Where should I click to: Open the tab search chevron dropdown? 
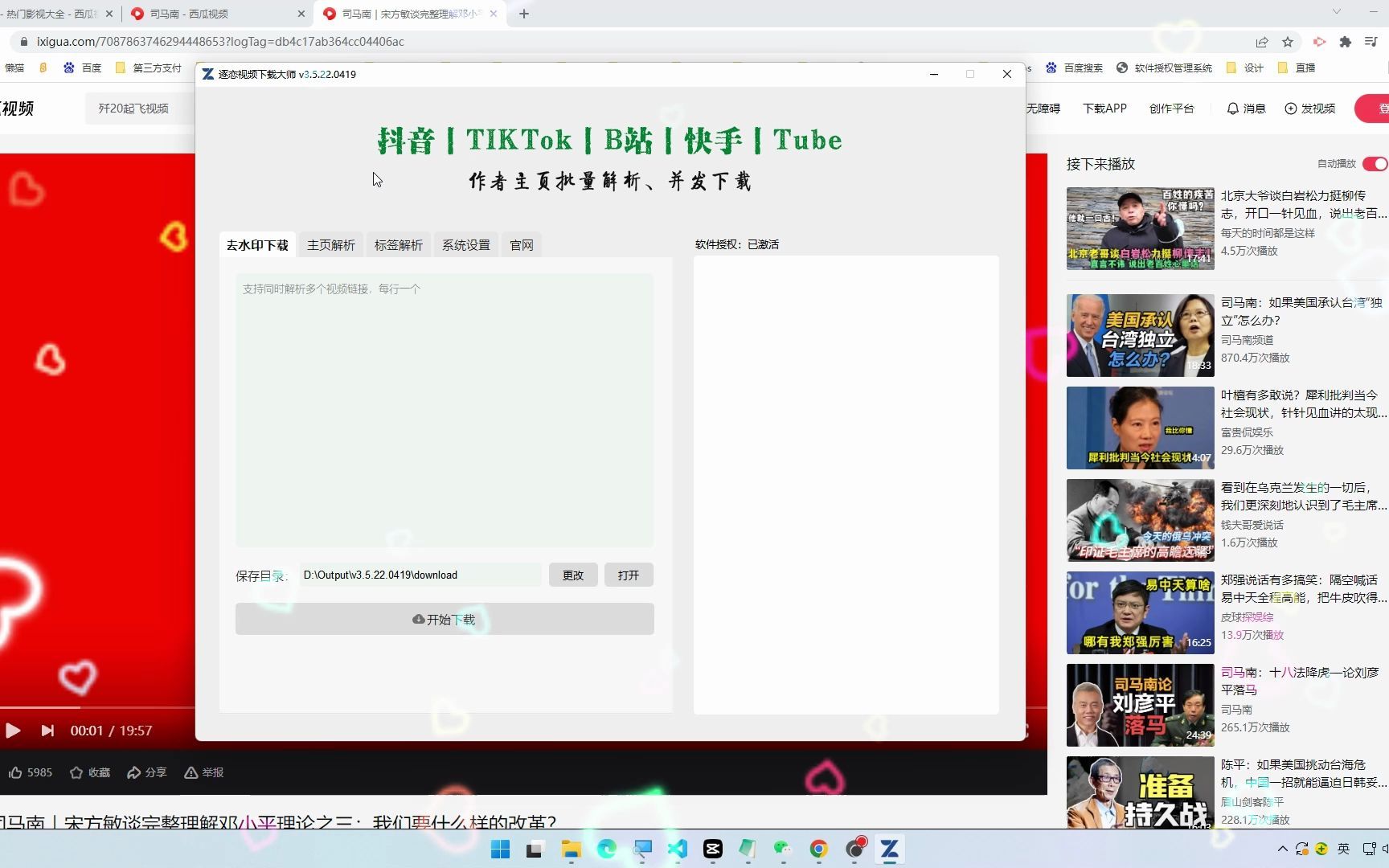click(1337, 12)
